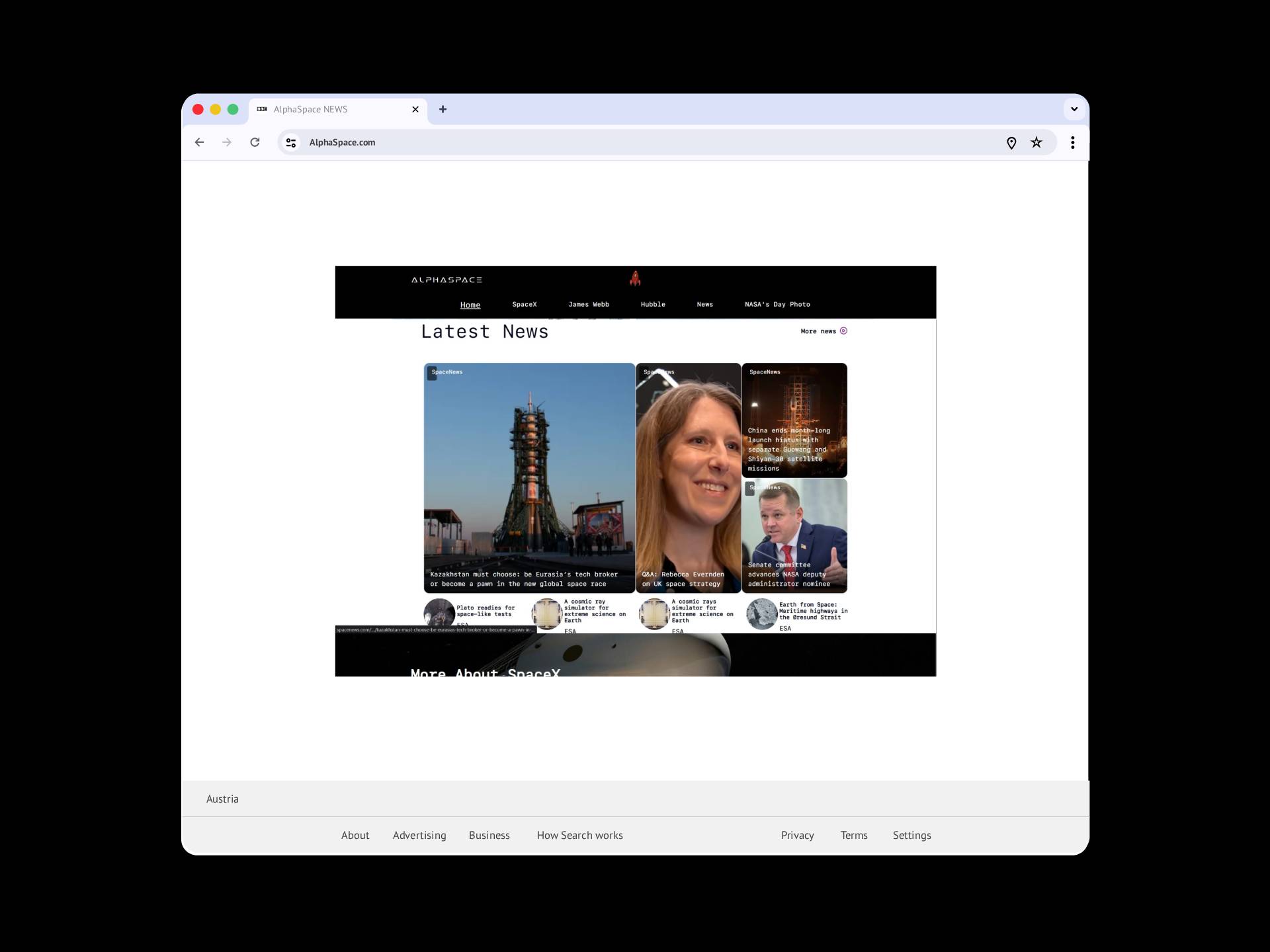
Task: Go to NASA's Day Photo page
Action: click(777, 305)
